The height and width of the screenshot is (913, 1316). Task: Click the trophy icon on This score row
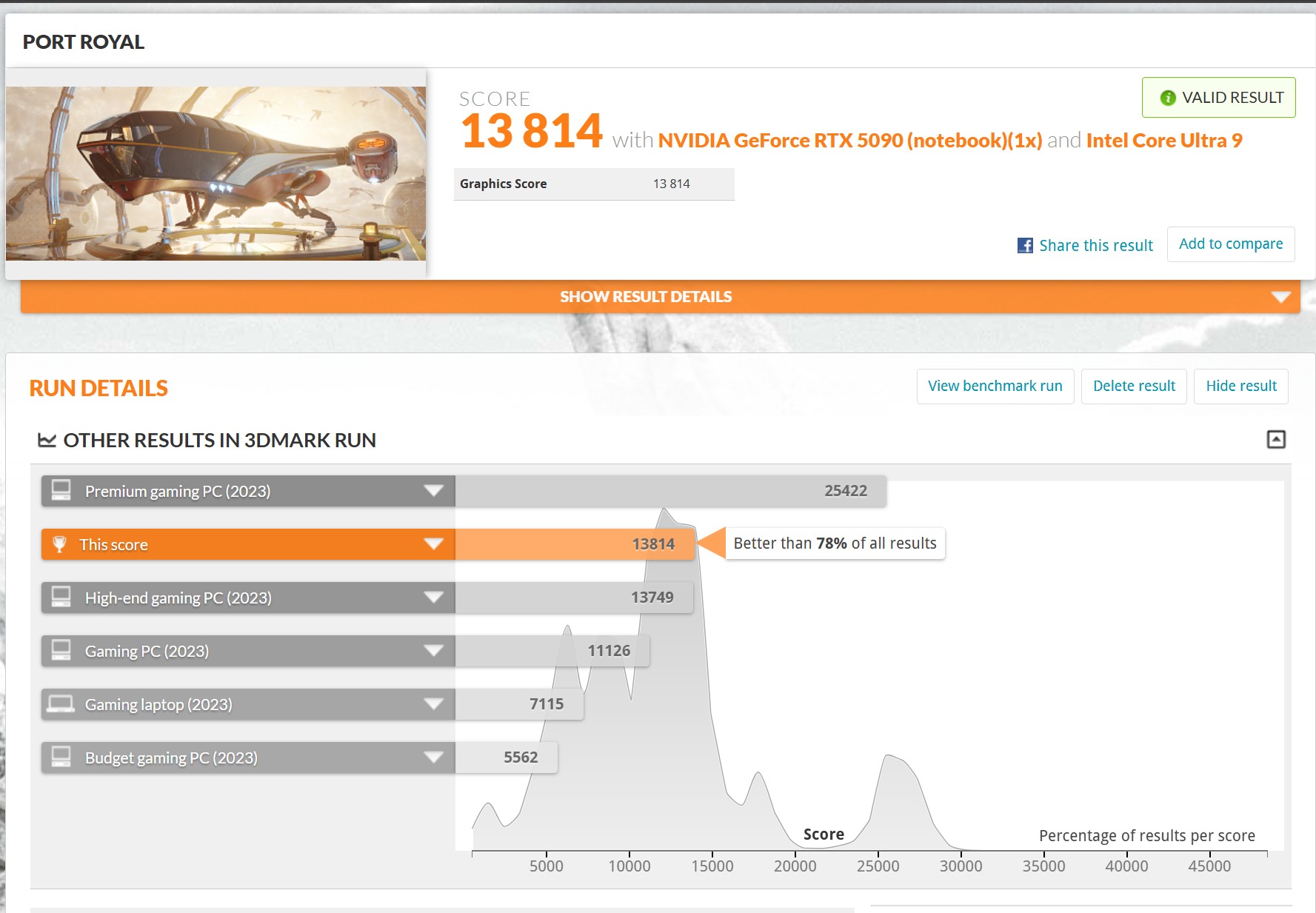coord(60,544)
